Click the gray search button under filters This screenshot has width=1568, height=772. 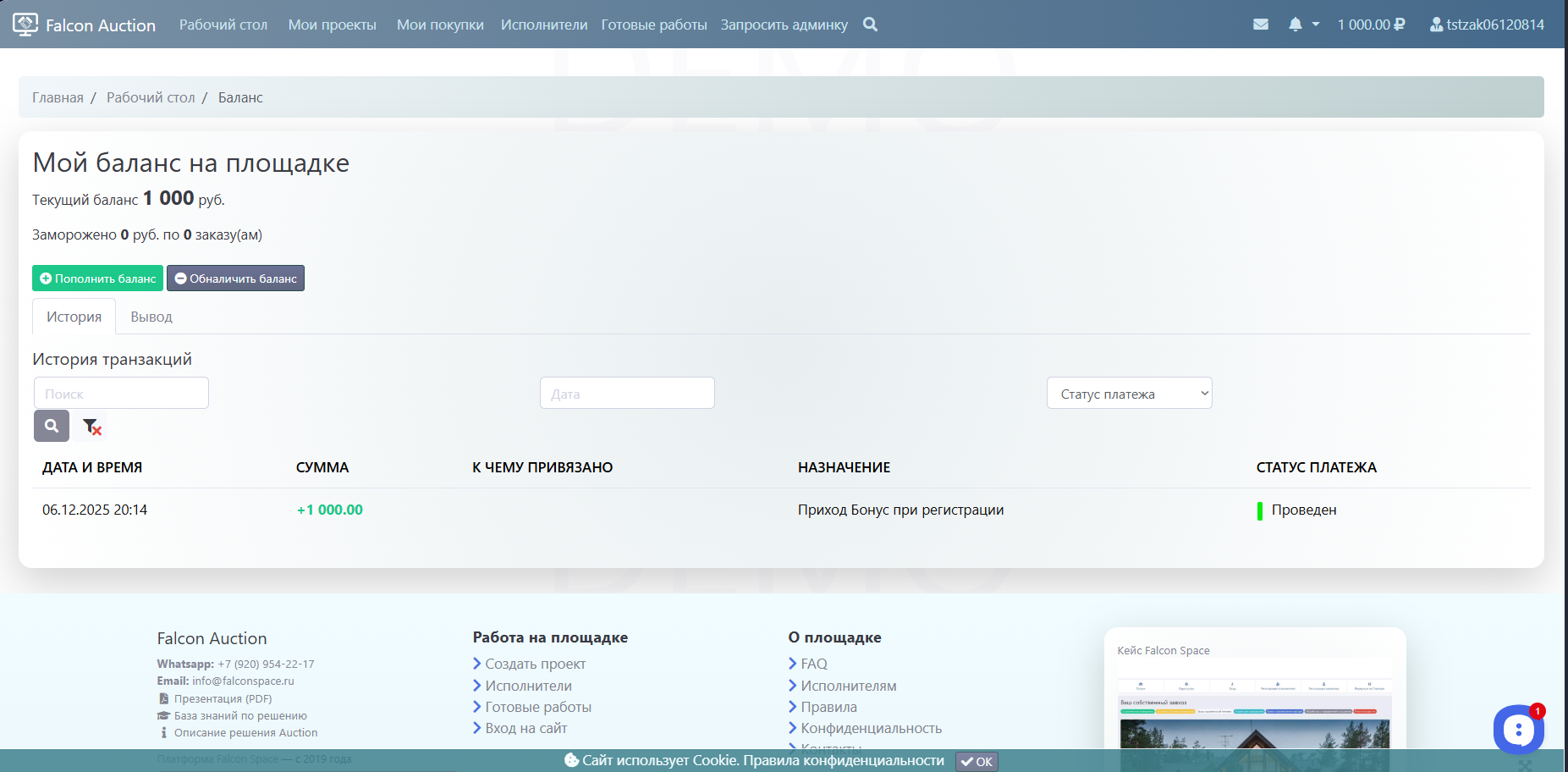tap(52, 426)
